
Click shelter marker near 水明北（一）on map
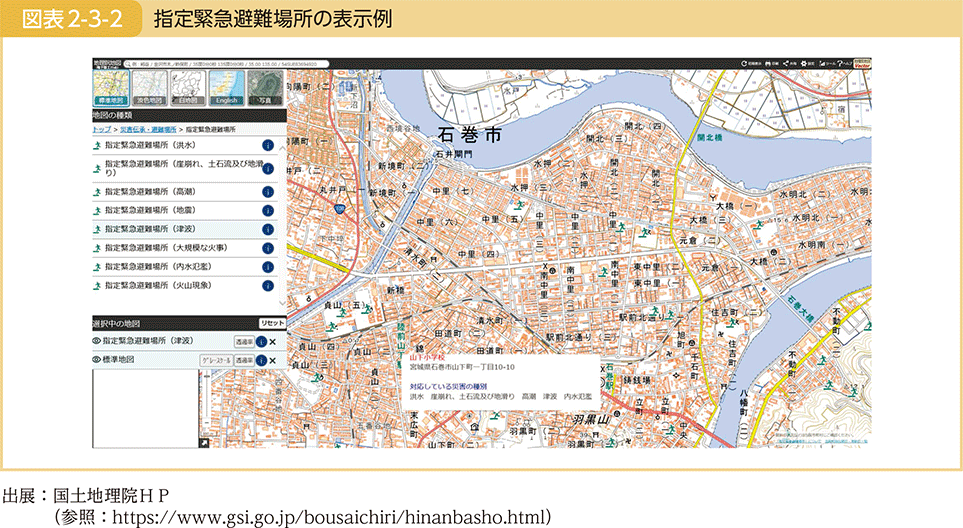759,225
